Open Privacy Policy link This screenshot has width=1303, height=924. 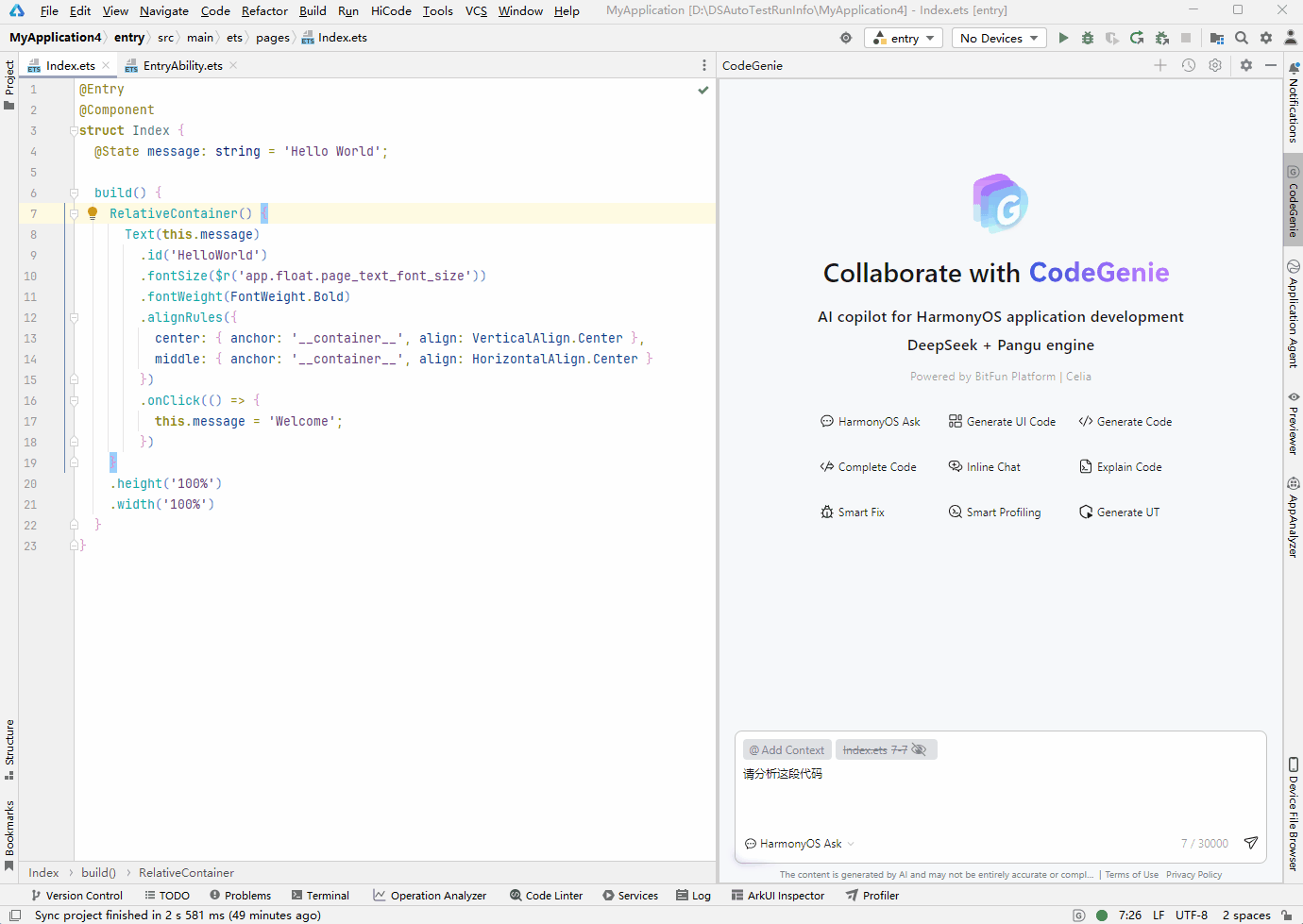(1193, 875)
